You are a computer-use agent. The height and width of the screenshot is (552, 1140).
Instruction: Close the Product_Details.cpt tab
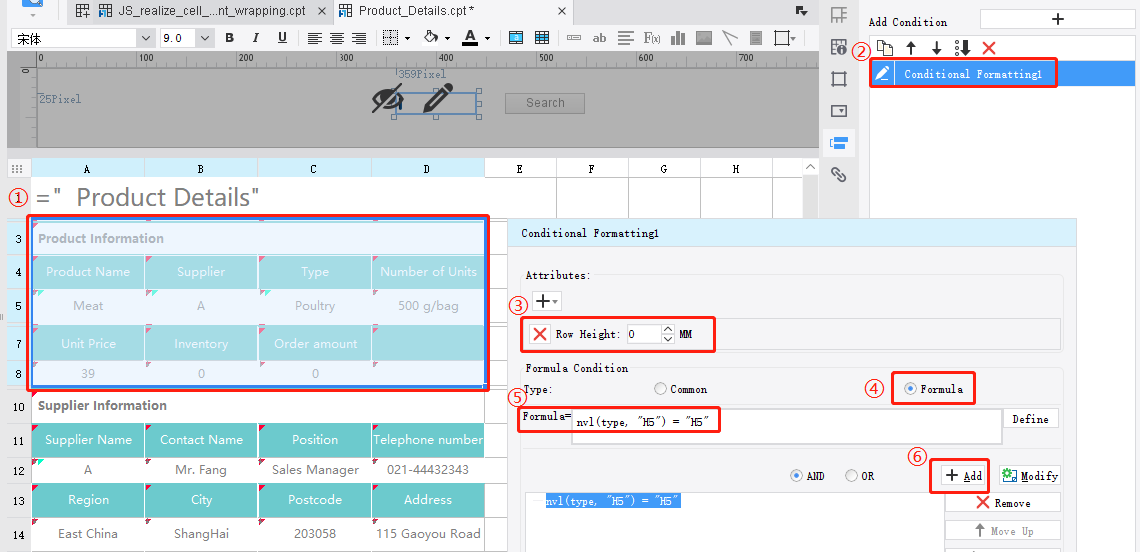coord(561,11)
